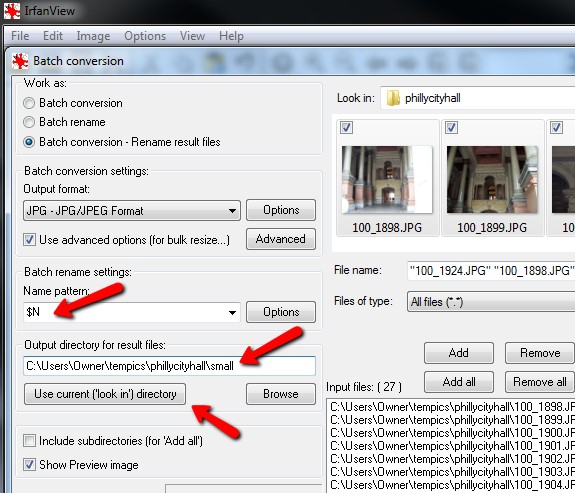Select the 100_1899.JPG thumbnail image
Screen dimensions: 575x493
click(x=492, y=180)
